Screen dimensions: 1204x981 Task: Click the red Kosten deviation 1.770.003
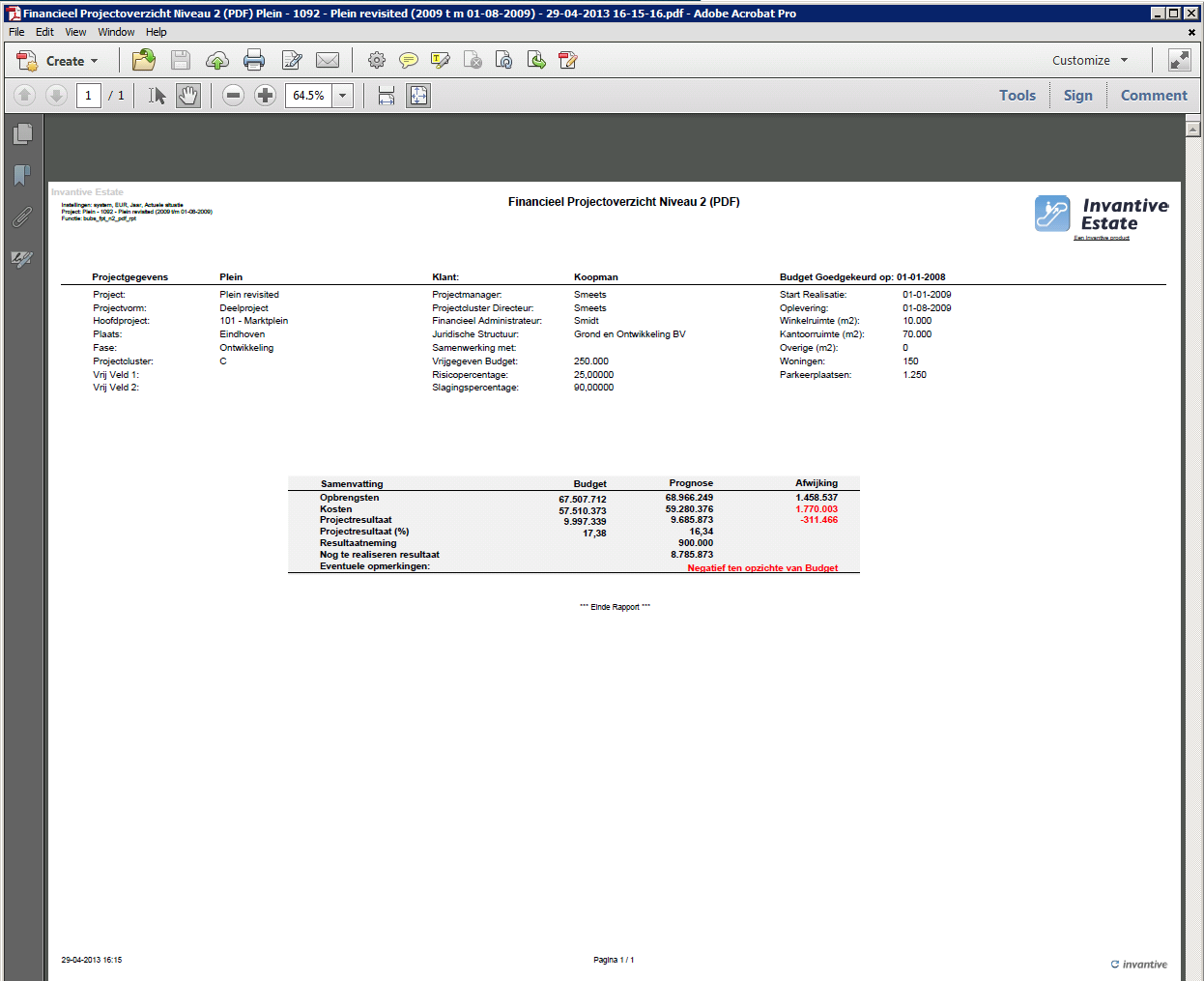coord(817,509)
